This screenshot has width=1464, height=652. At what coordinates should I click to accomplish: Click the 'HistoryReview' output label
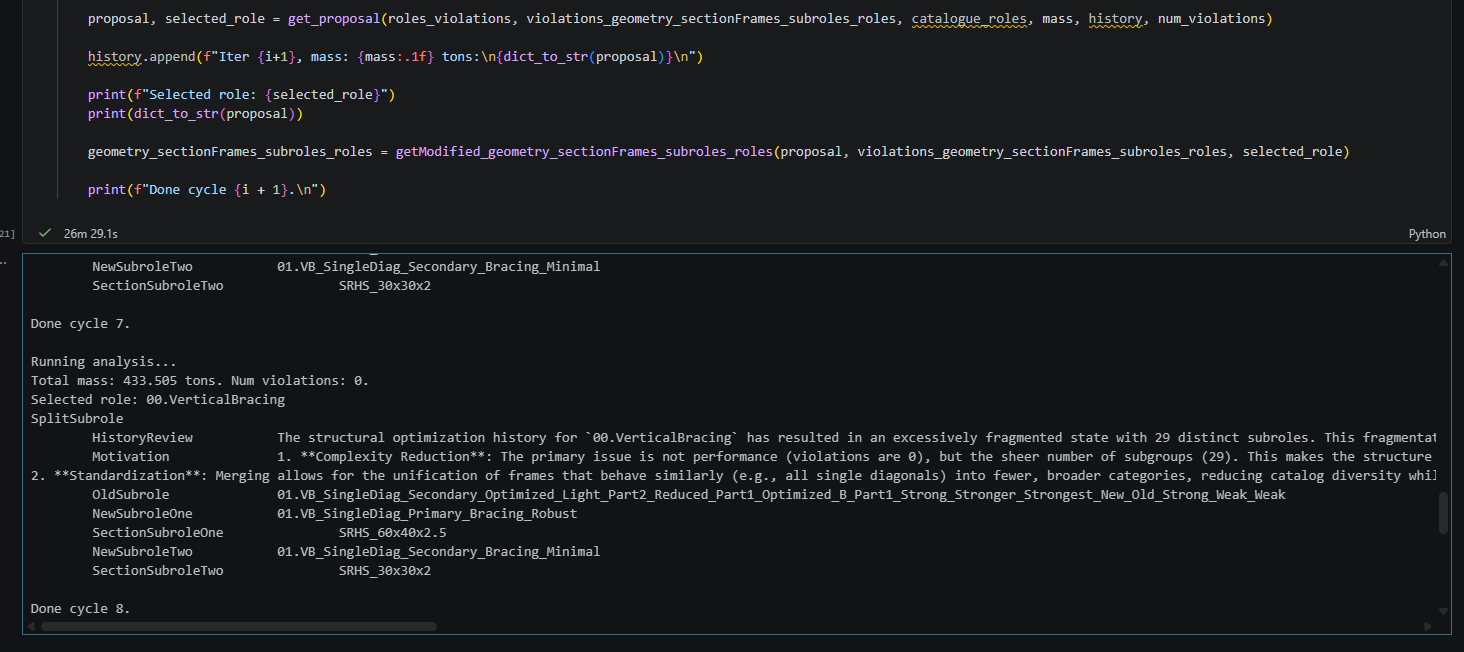pos(142,438)
